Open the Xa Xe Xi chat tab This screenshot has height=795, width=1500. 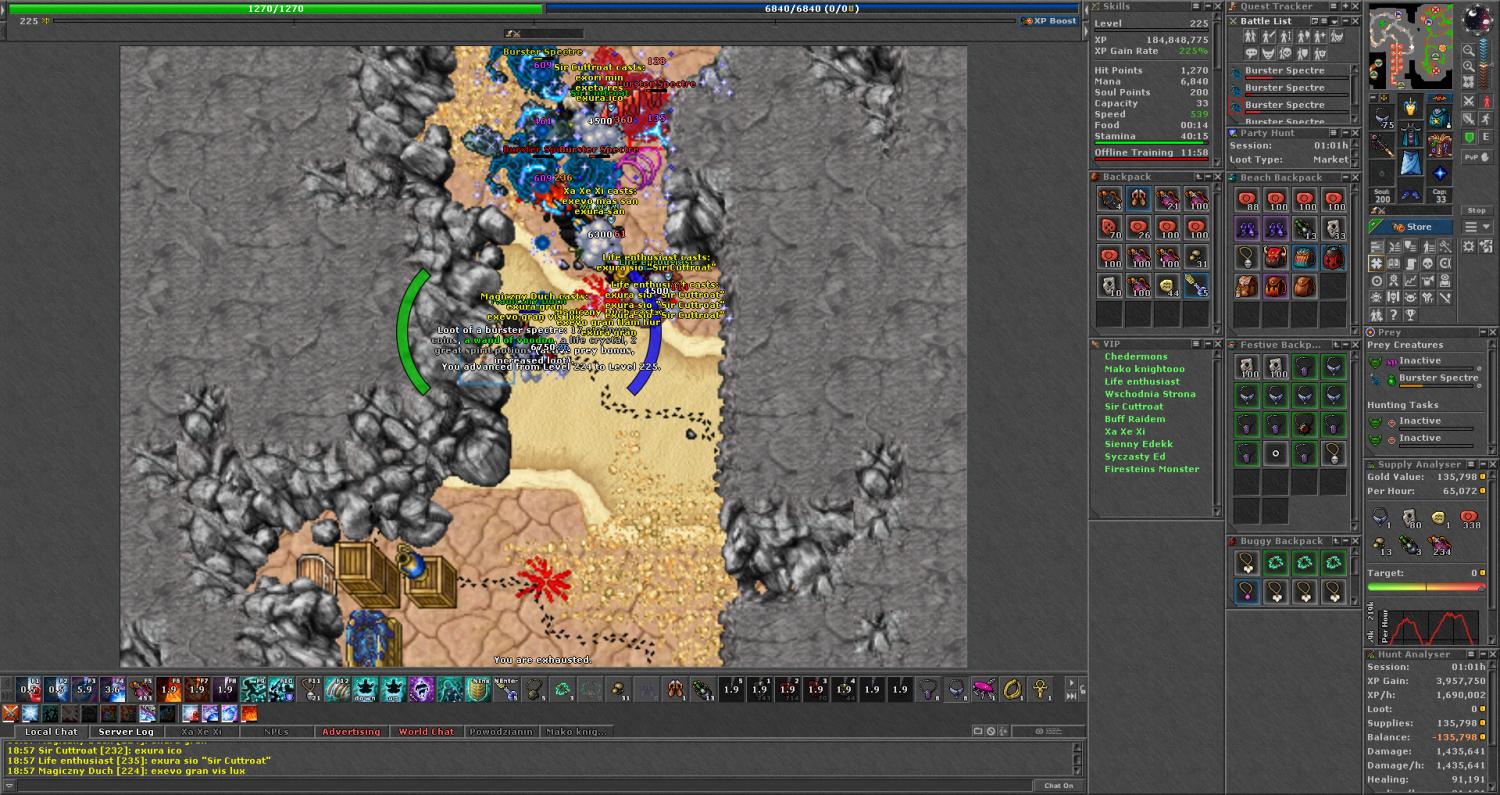coord(201,732)
